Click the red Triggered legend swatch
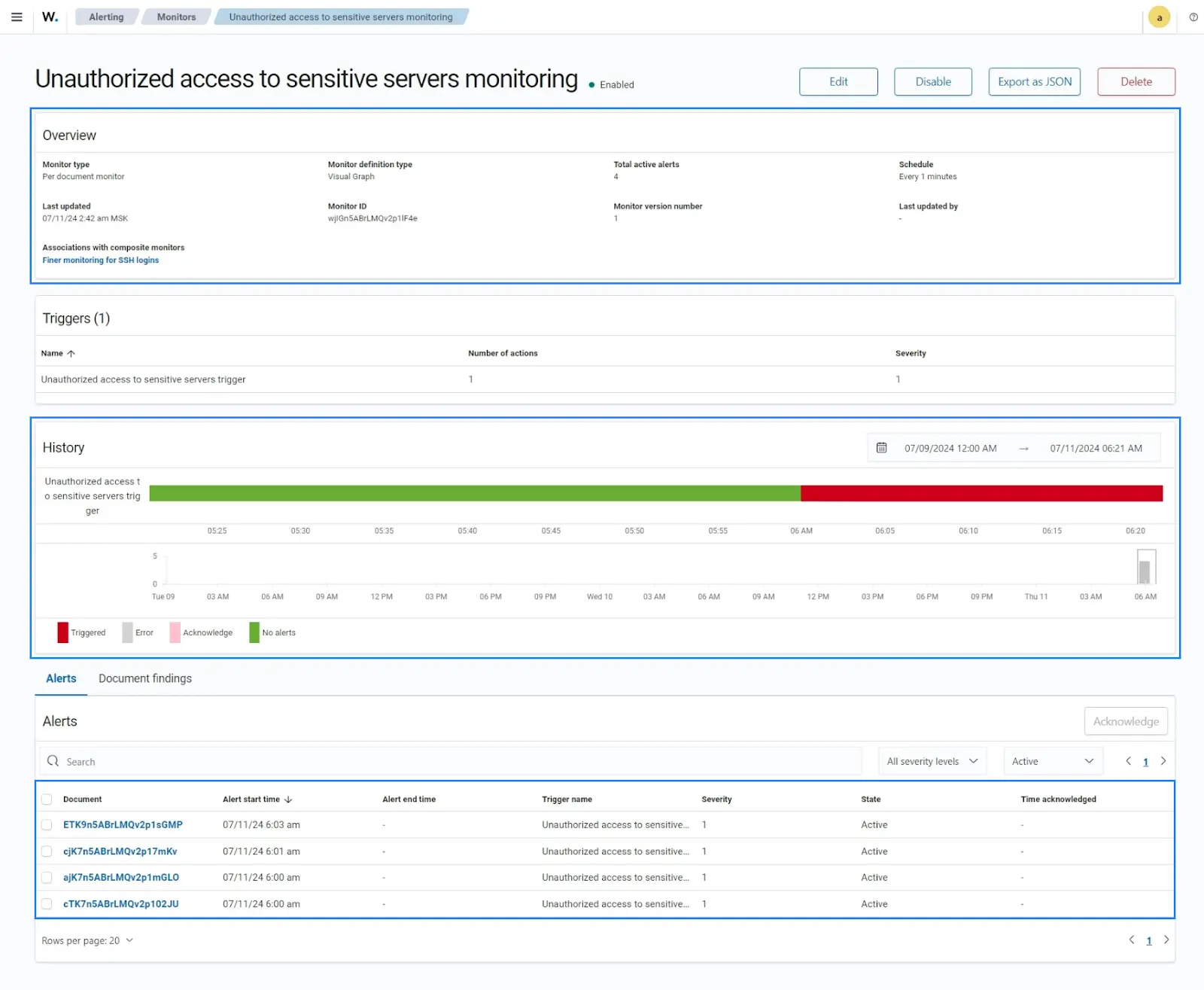The width and height of the screenshot is (1204, 990). [62, 632]
